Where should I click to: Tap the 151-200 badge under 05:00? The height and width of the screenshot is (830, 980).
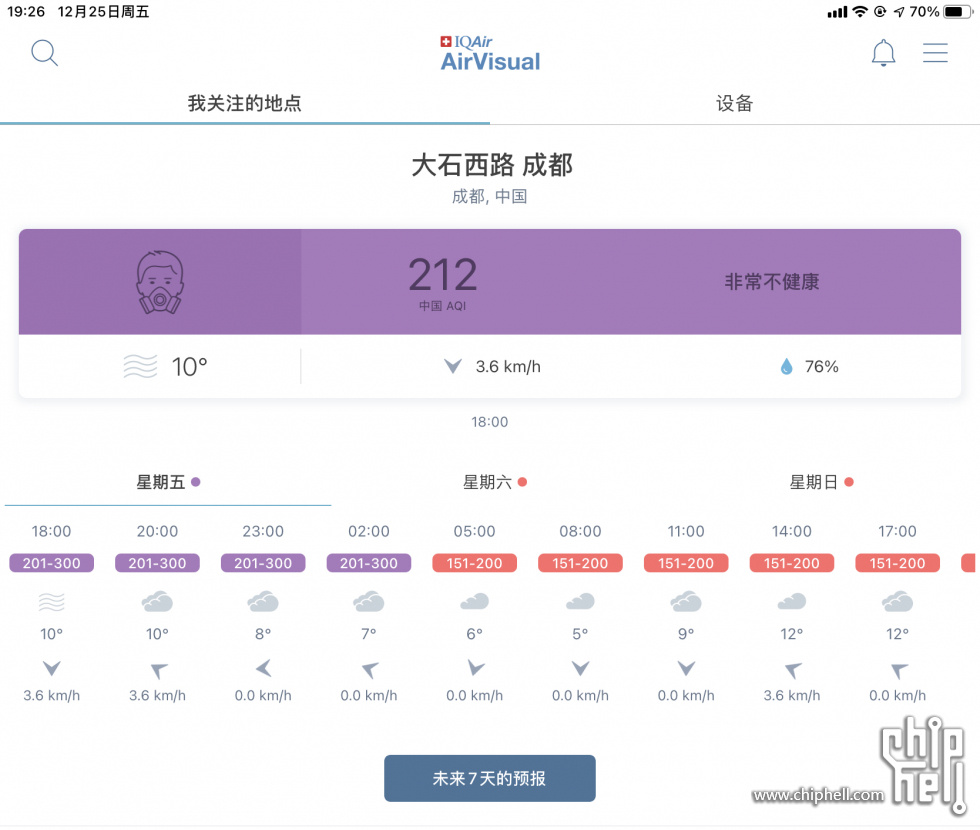point(474,563)
